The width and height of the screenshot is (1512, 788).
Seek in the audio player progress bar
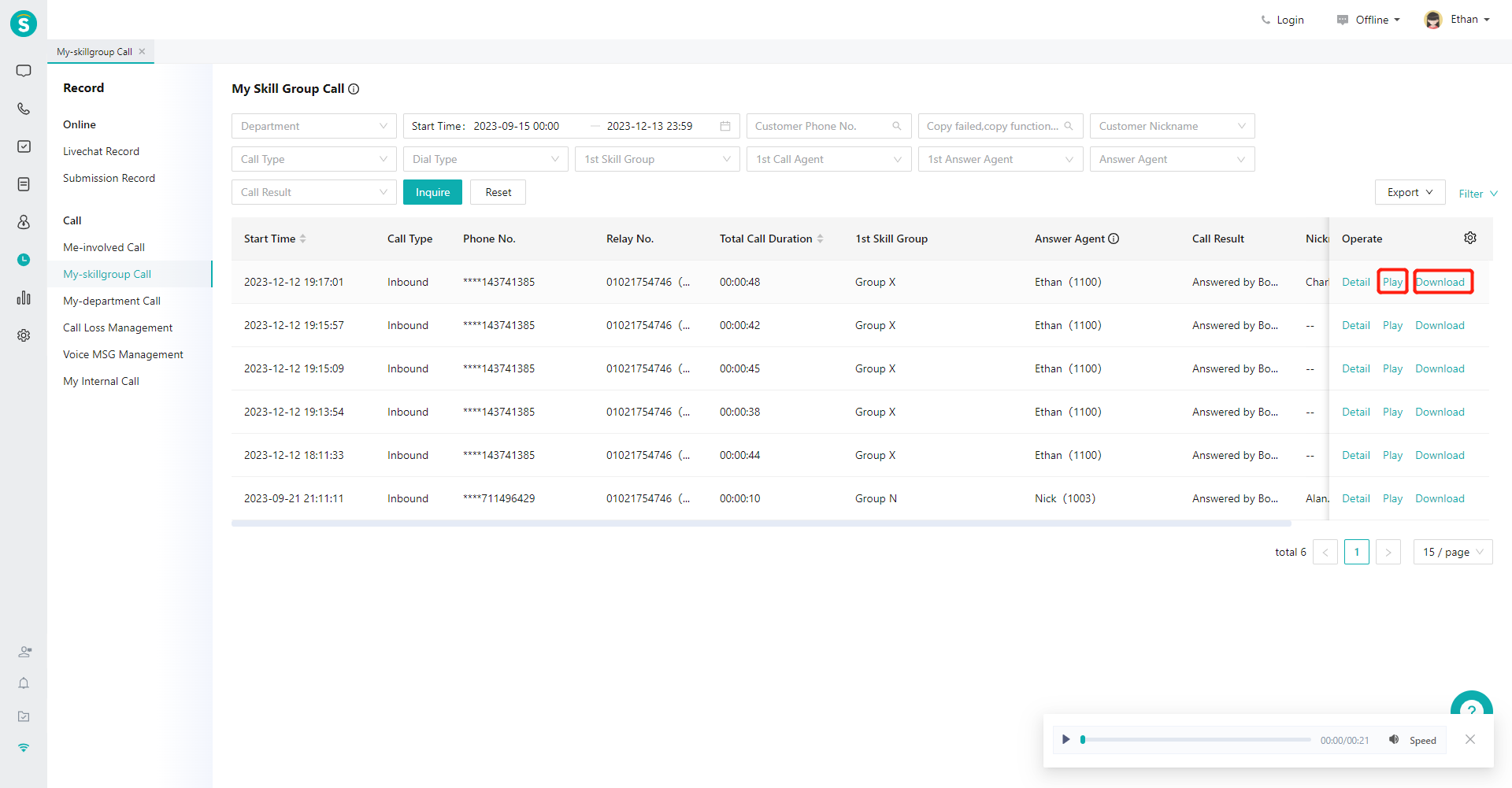click(x=1196, y=740)
